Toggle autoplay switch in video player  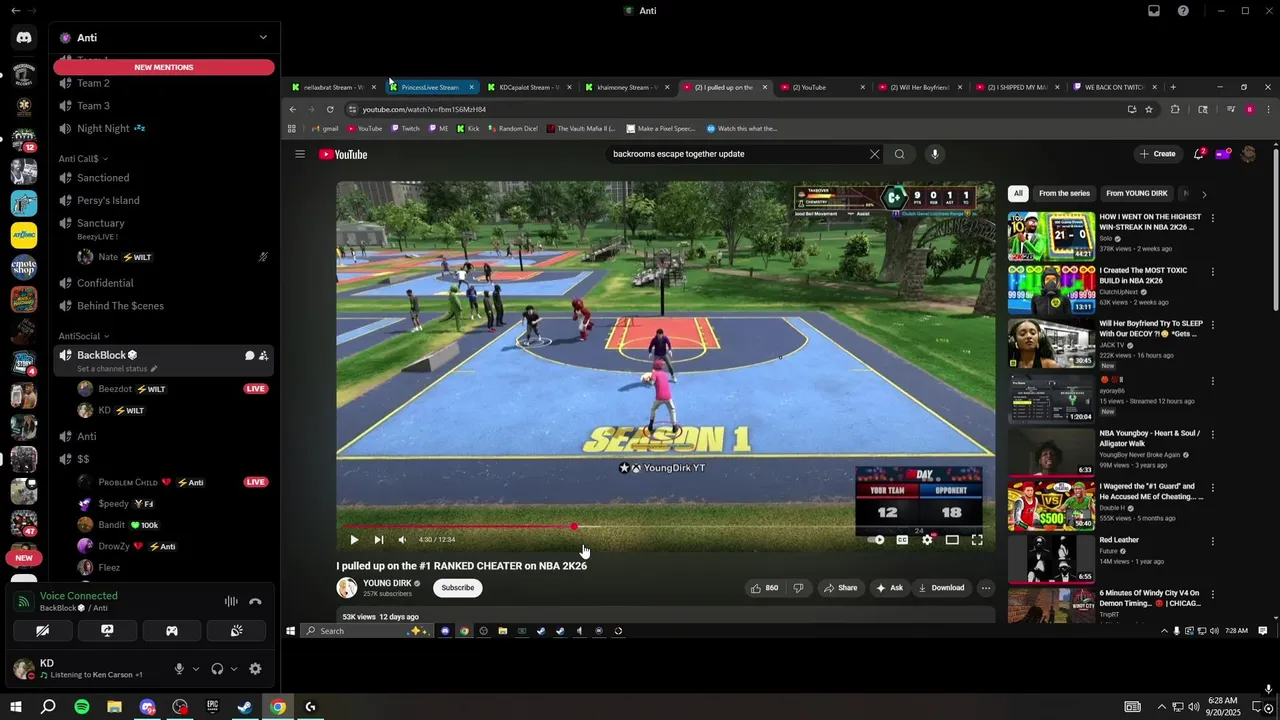[x=876, y=539]
